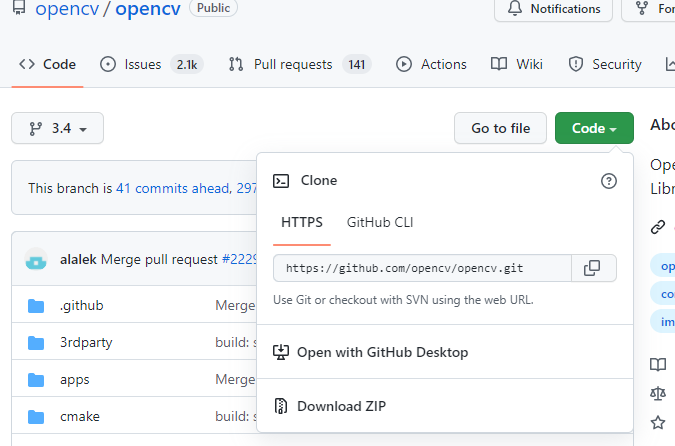The height and width of the screenshot is (446, 675).
Task: Collapse the green Code dropdown button
Action: (594, 128)
